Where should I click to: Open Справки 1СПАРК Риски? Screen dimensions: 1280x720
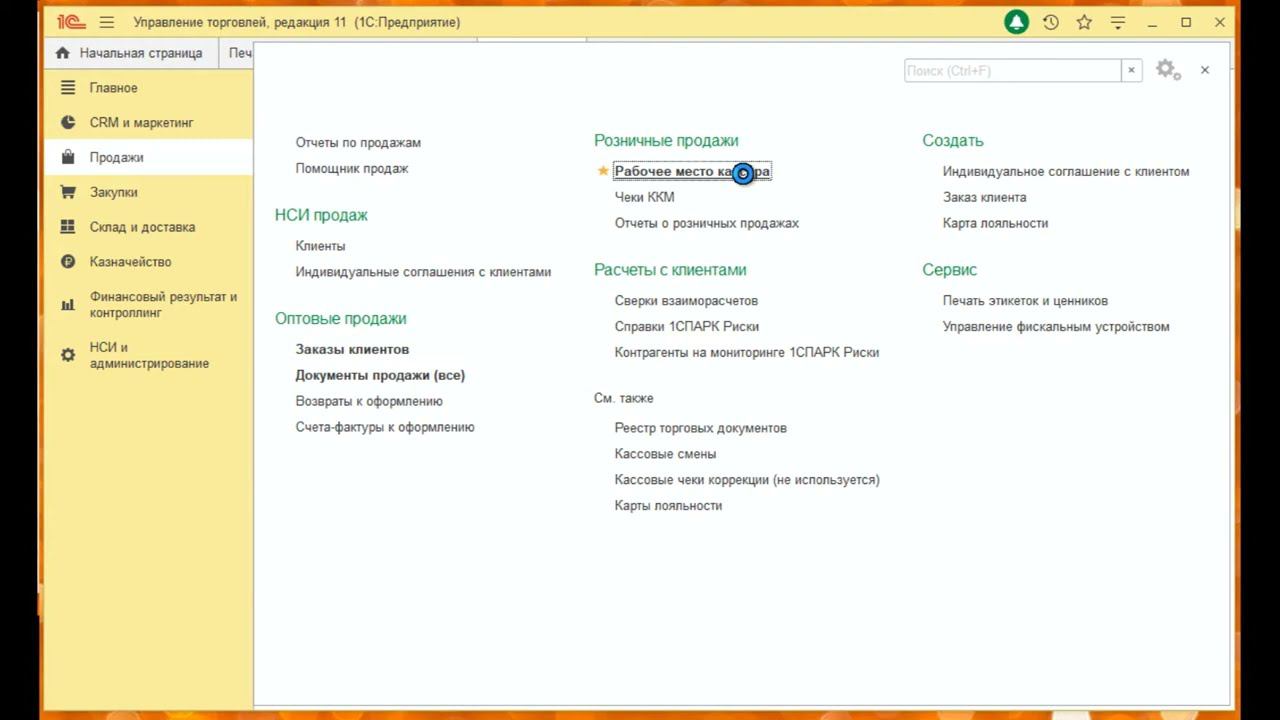tap(687, 327)
